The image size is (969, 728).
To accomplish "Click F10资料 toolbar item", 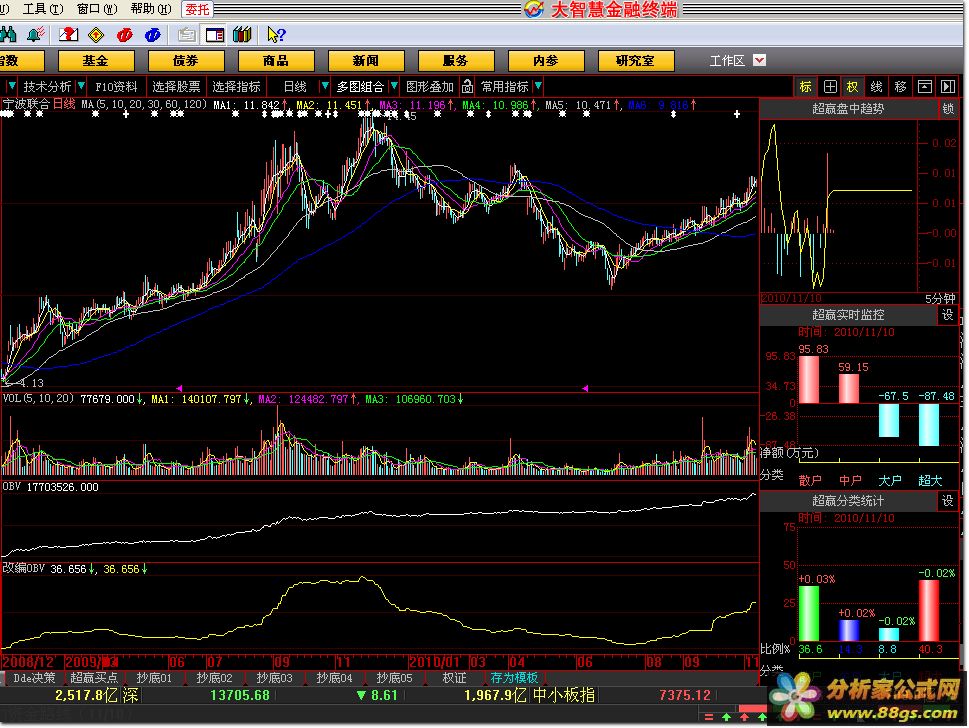I will (116, 87).
